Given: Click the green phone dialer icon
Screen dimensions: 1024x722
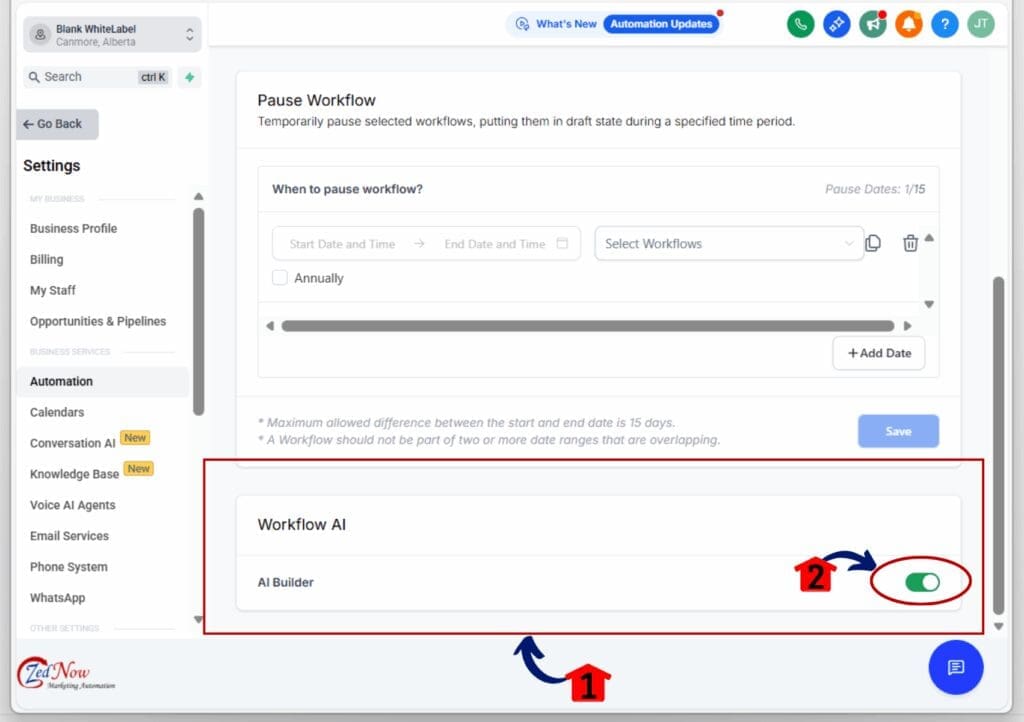Looking at the screenshot, I should click(801, 24).
